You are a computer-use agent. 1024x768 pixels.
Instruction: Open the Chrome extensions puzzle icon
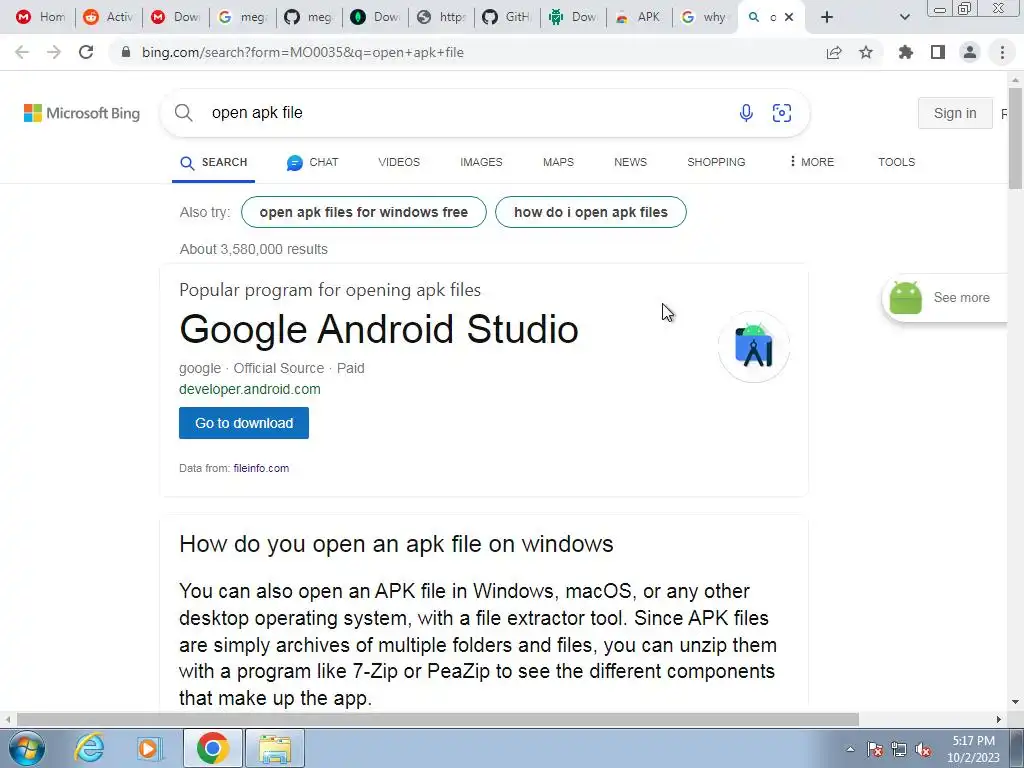point(906,52)
